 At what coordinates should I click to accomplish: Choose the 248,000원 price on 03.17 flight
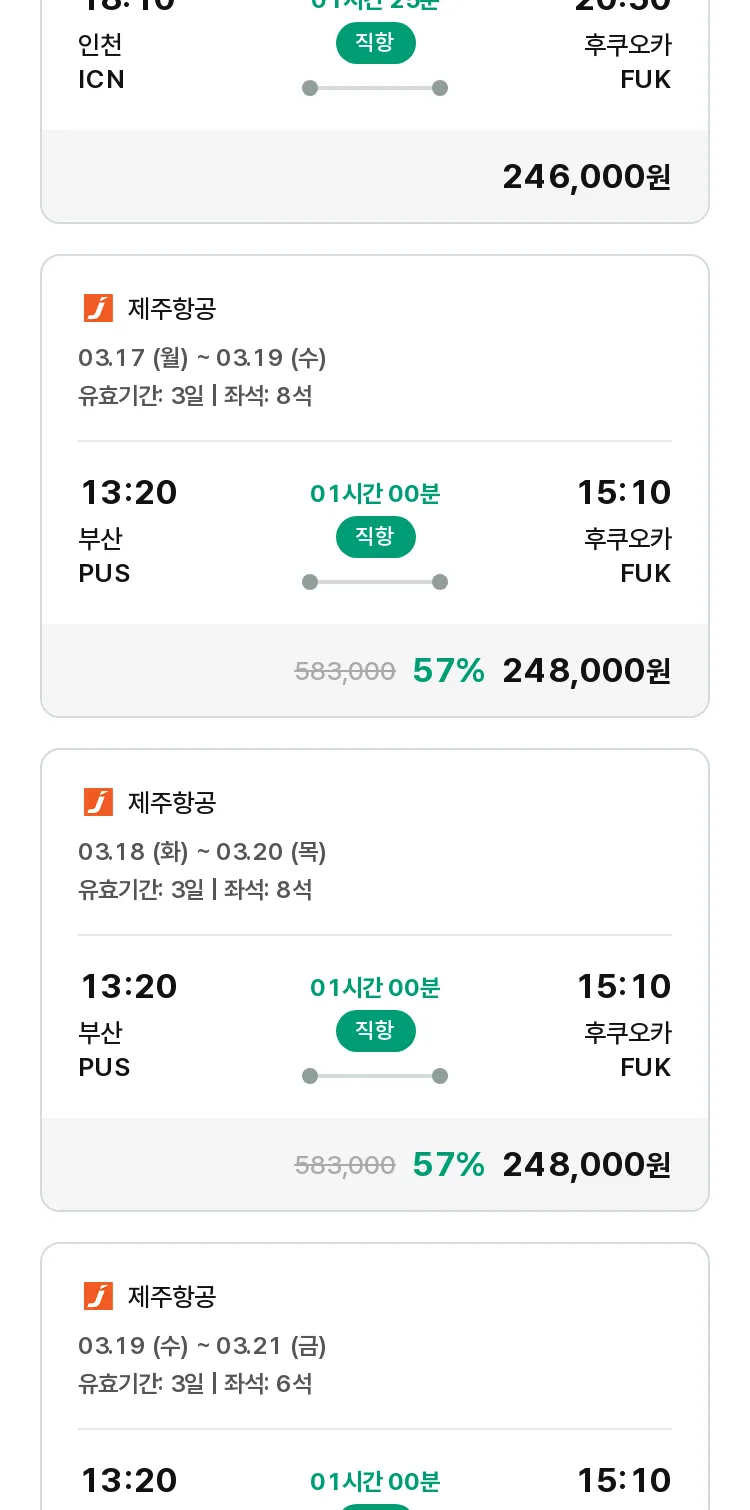pyautogui.click(x=586, y=671)
